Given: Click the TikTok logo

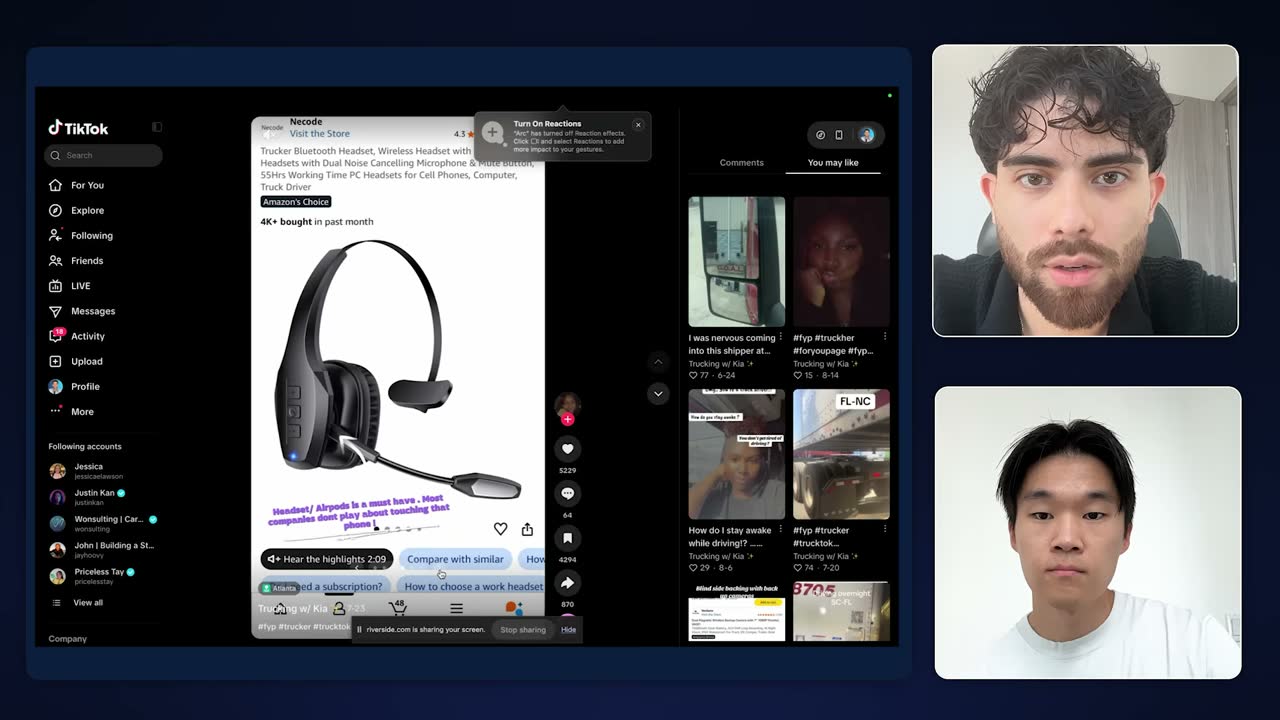Looking at the screenshot, I should (78, 128).
